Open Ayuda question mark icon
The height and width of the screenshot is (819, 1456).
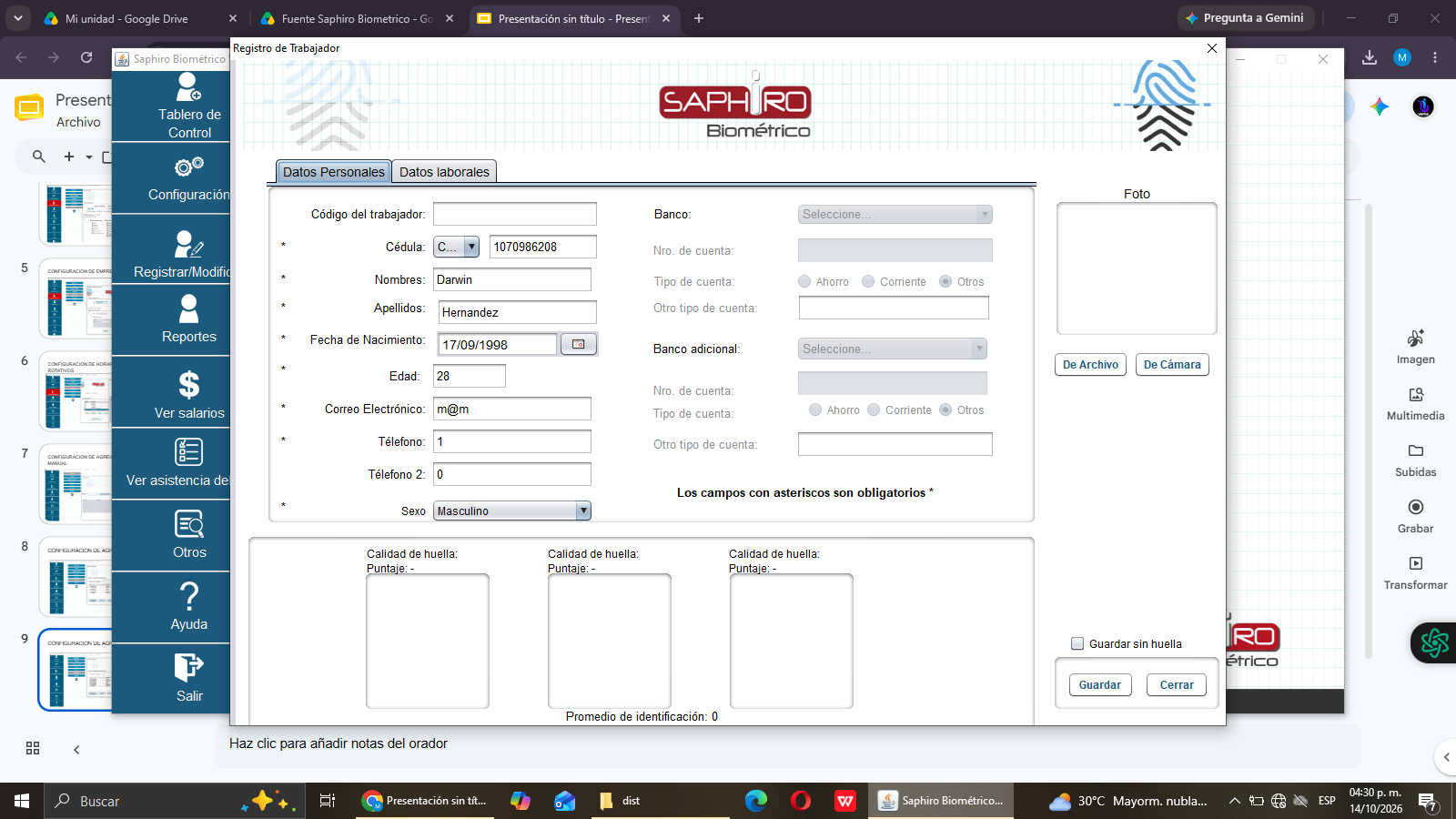[189, 596]
